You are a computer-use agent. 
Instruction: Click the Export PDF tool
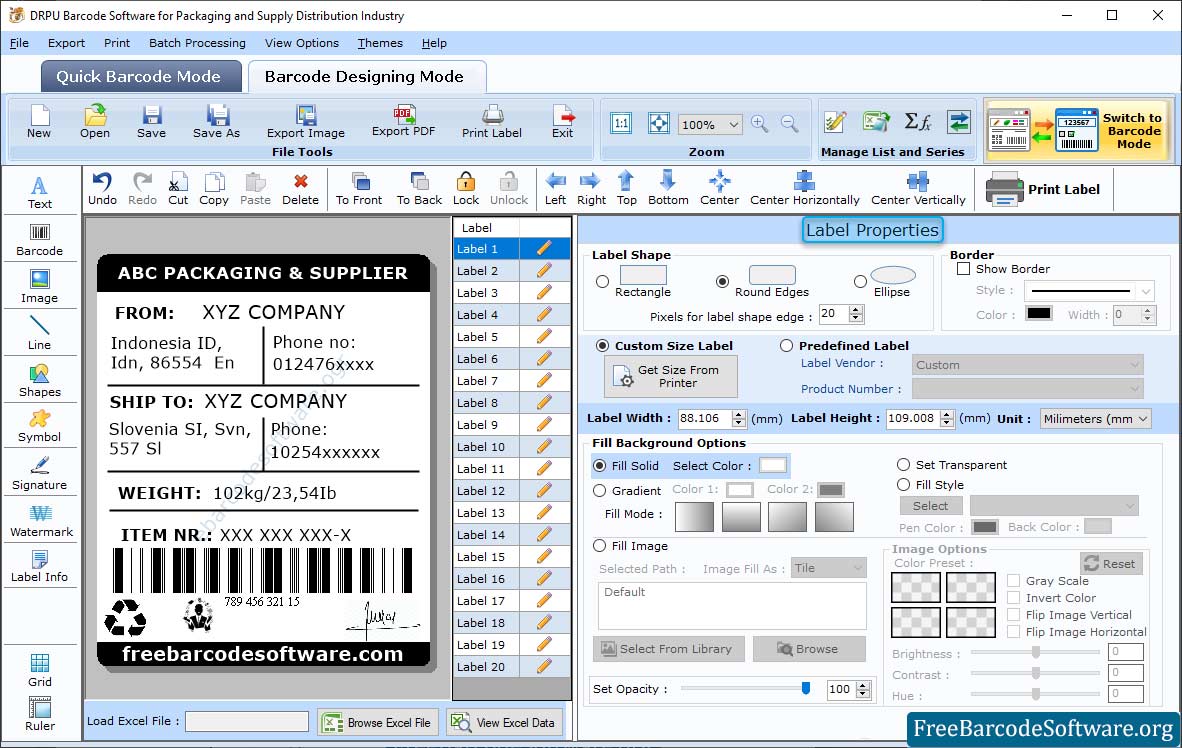[x=403, y=121]
